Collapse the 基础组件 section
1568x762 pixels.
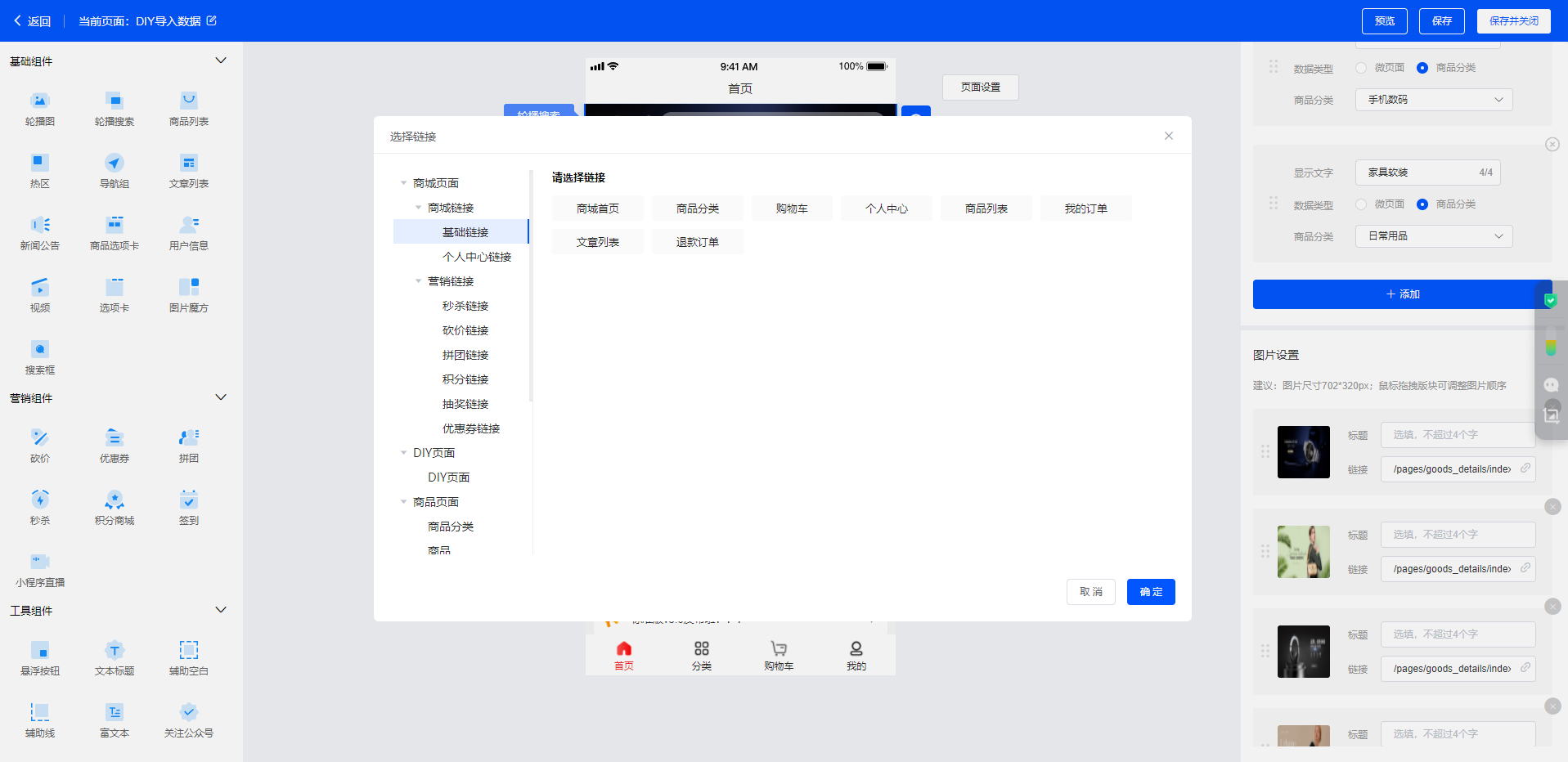click(x=220, y=61)
